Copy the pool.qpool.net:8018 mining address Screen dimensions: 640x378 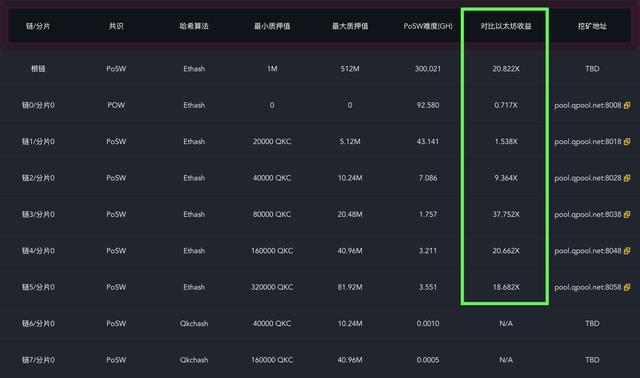[627, 142]
